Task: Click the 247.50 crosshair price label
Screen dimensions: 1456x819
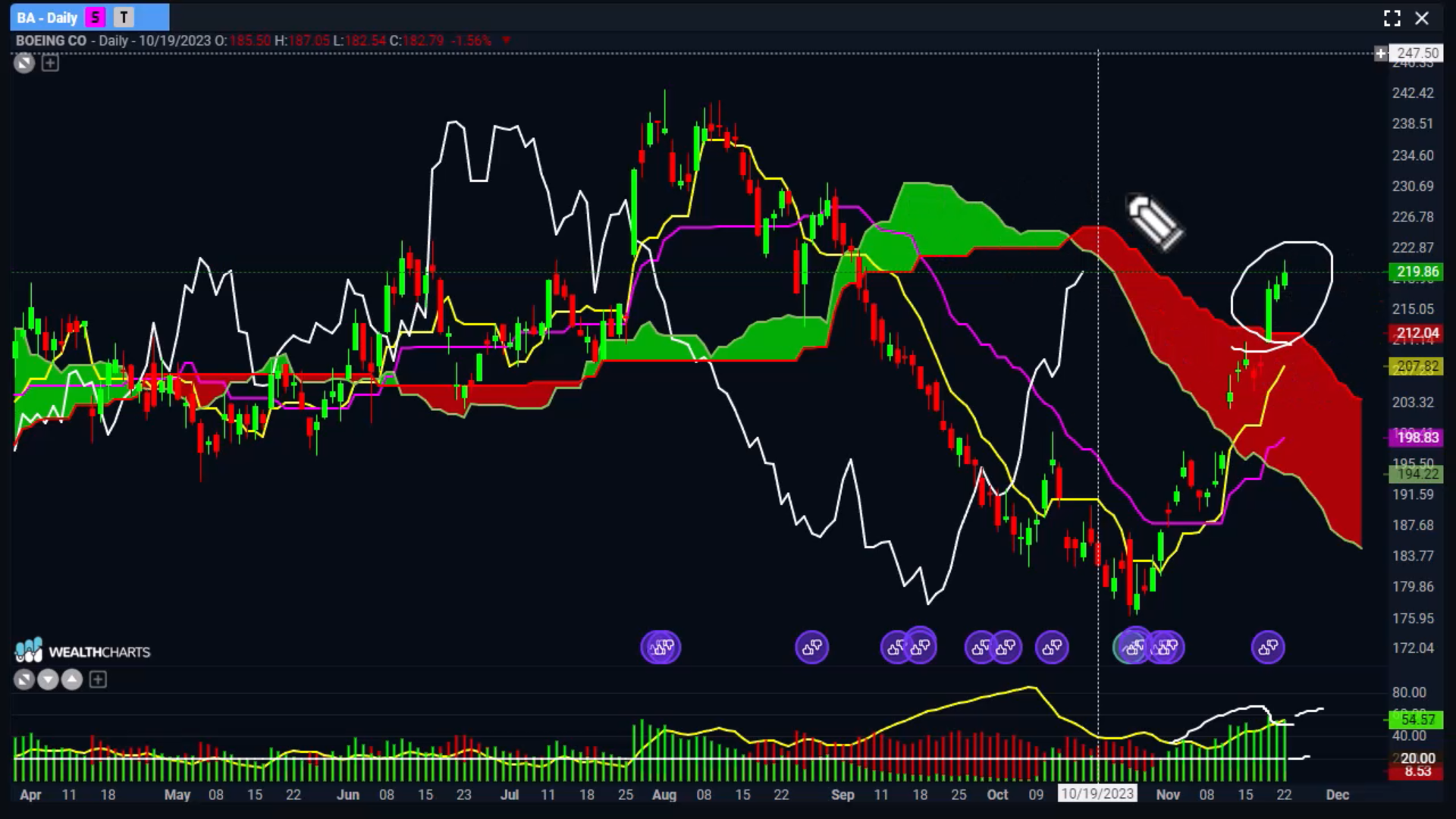Action: coord(1417,53)
